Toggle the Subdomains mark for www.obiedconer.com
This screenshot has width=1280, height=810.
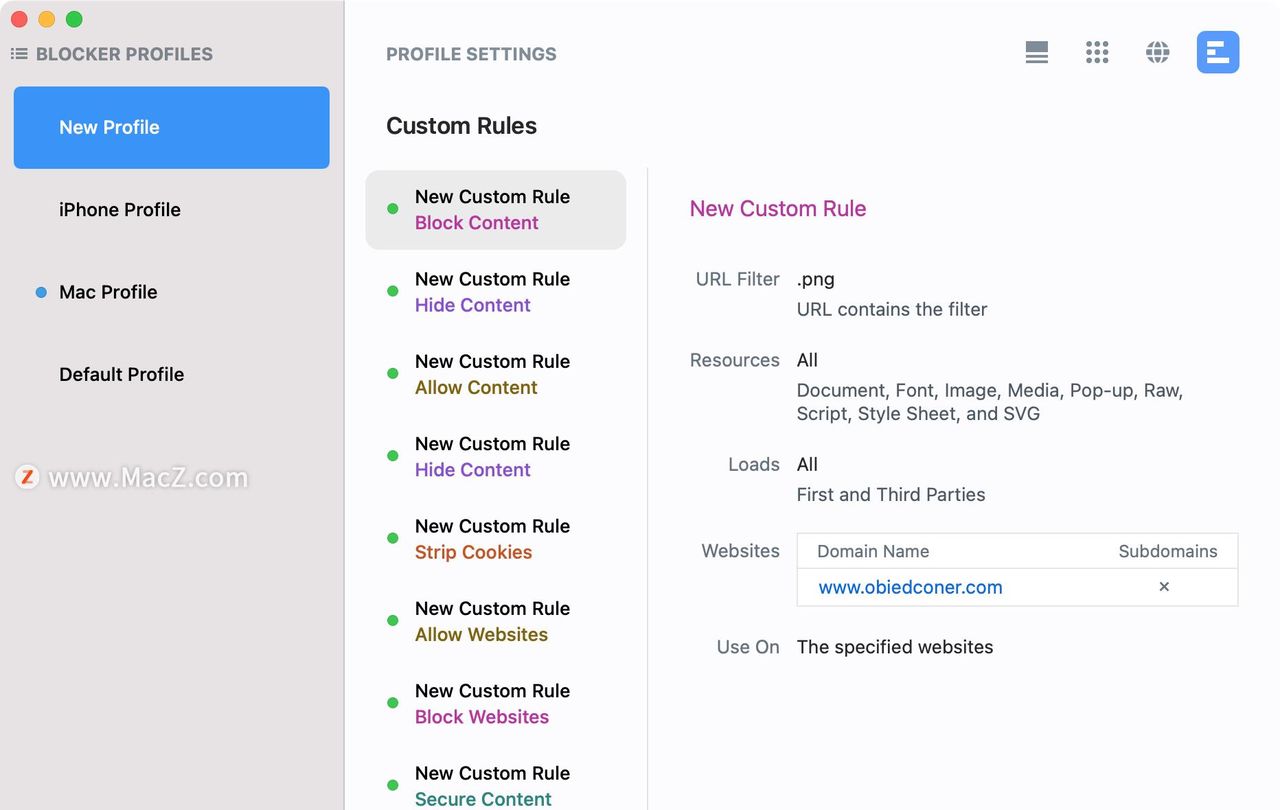click(1164, 587)
